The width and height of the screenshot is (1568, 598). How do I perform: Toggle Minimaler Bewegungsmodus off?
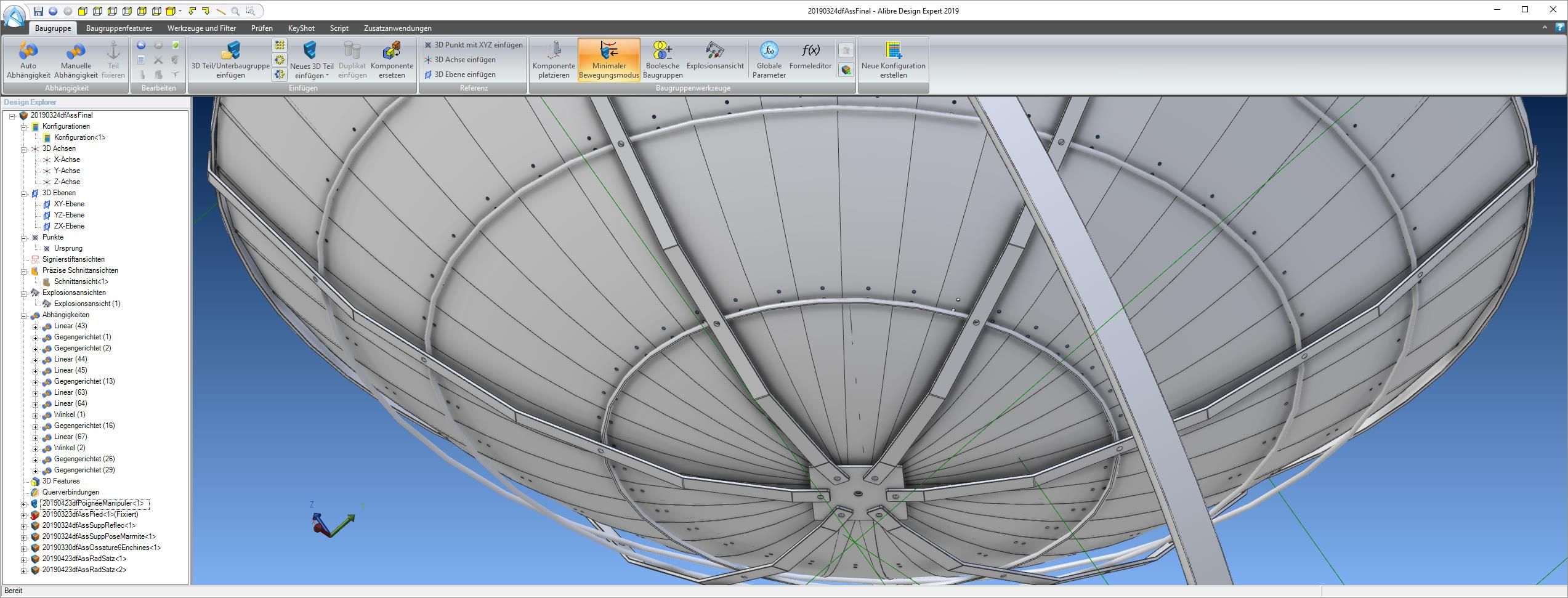[608, 60]
